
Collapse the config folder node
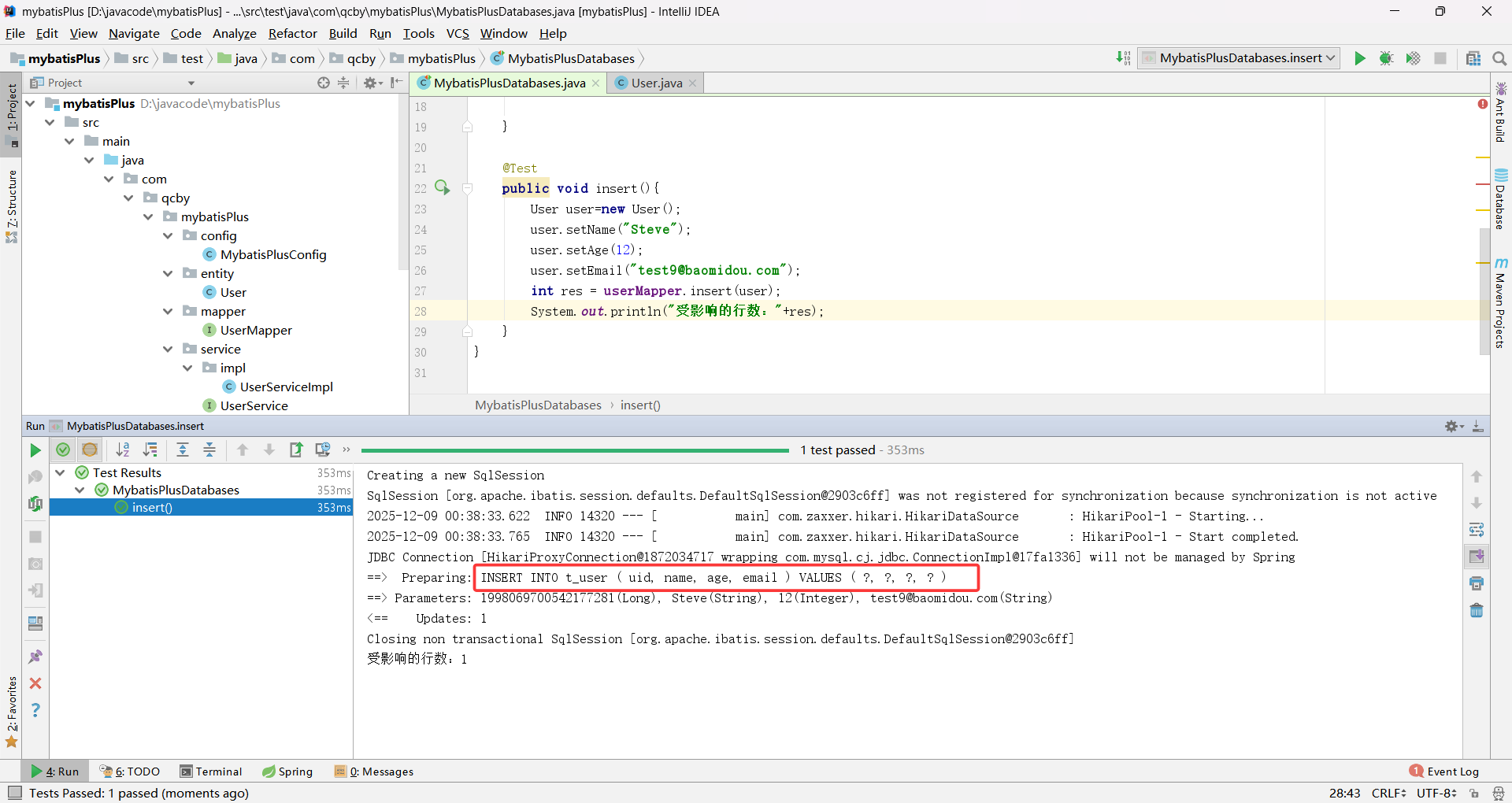click(x=168, y=235)
